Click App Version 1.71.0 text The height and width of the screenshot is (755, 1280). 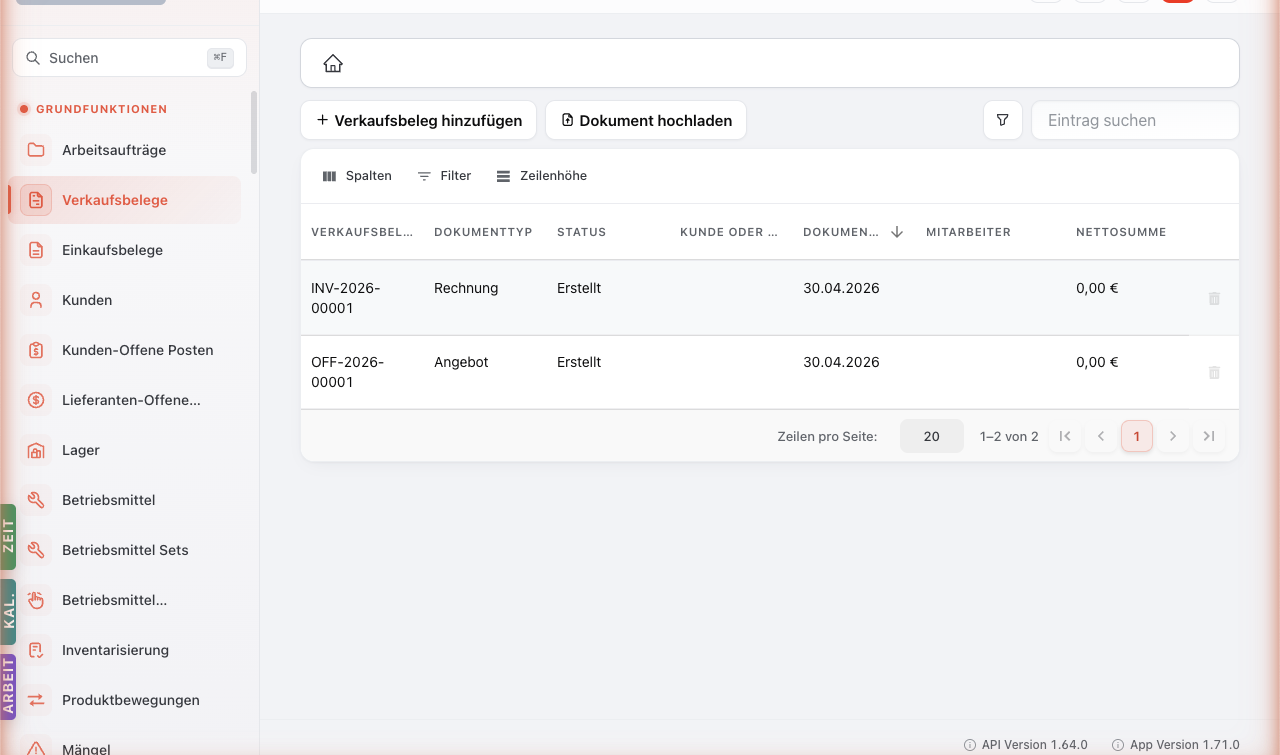(1184, 745)
